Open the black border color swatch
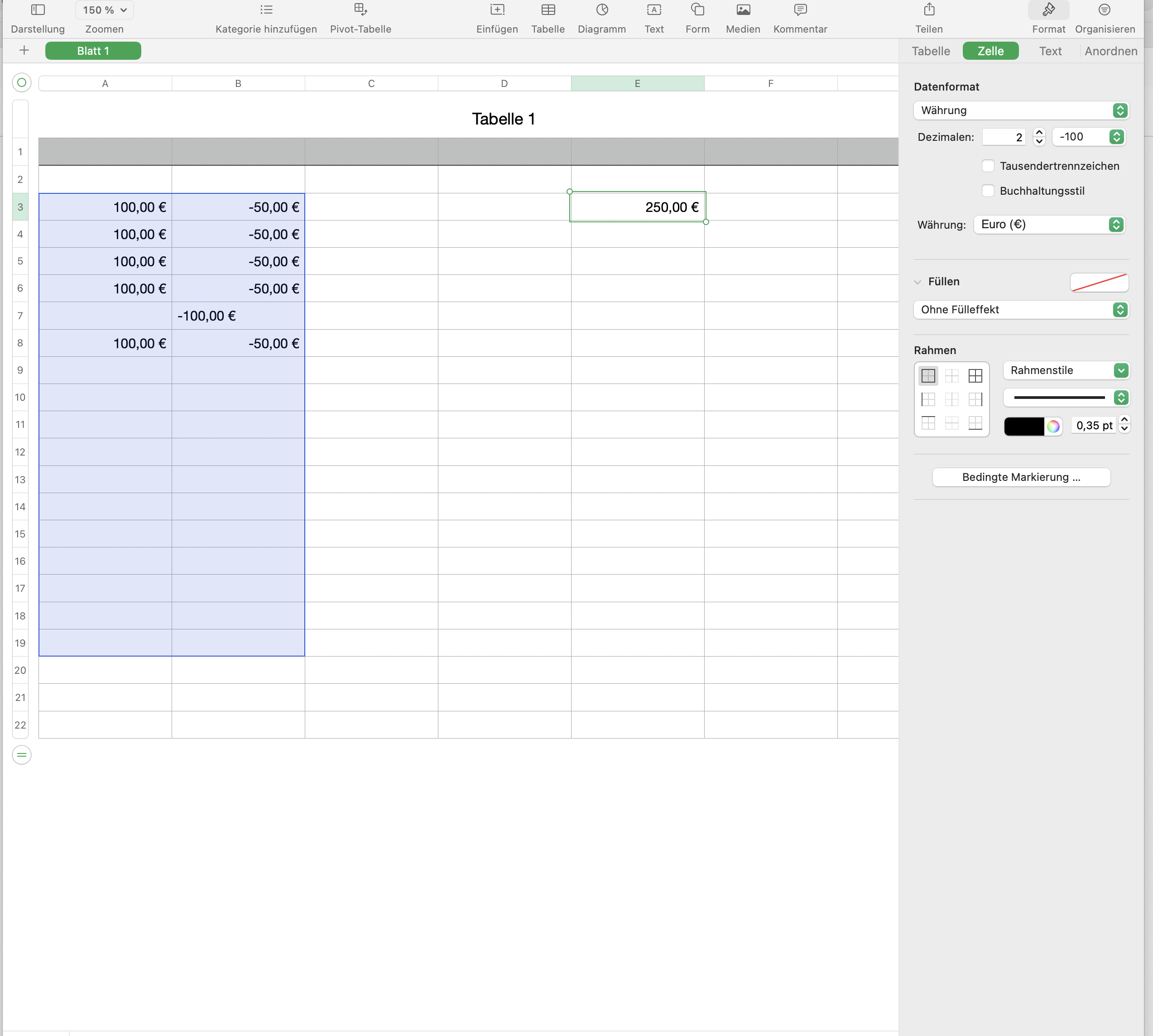 1023,427
